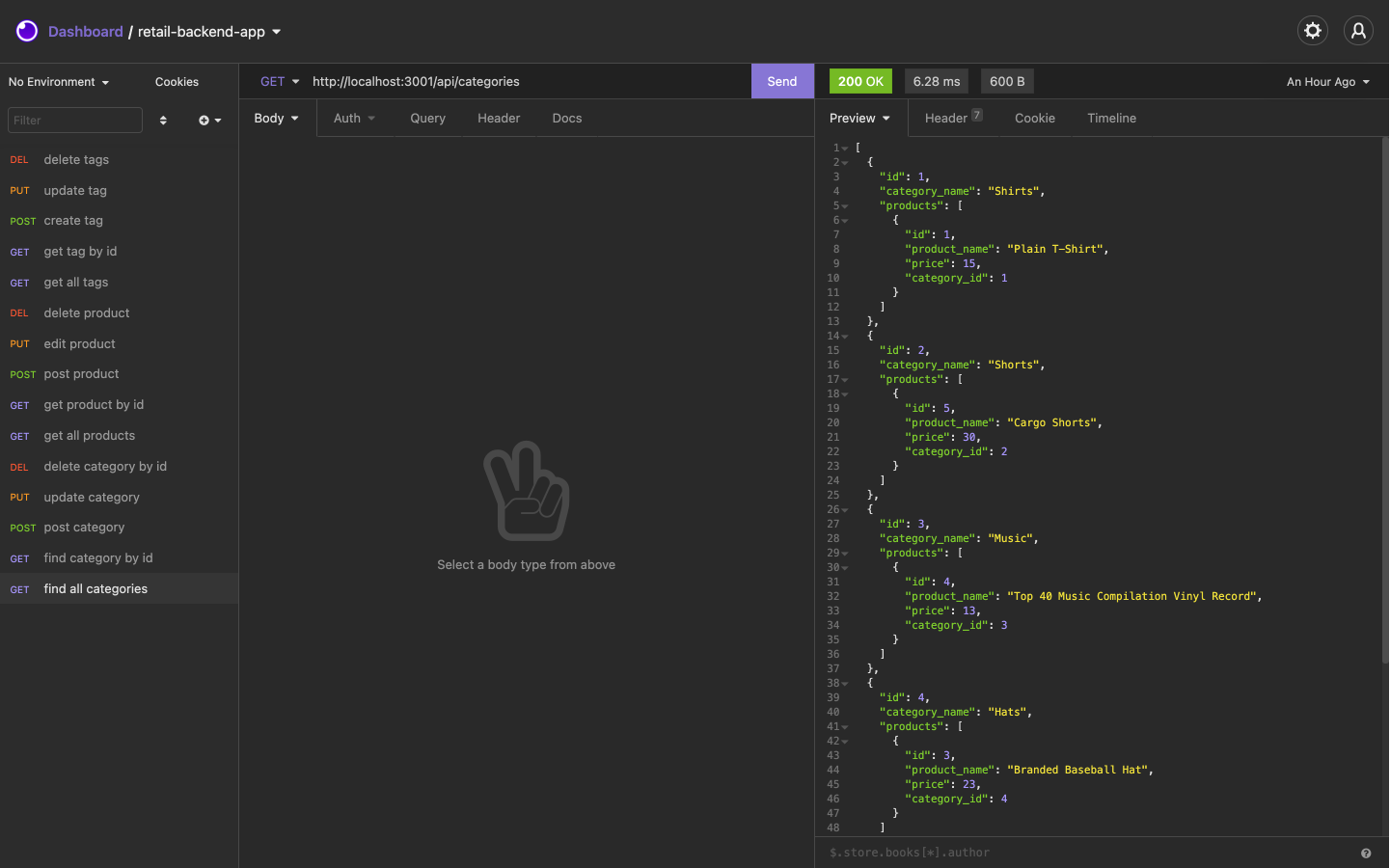Click the sort requests icon in sidebar
The image size is (1390, 868).
point(163,120)
